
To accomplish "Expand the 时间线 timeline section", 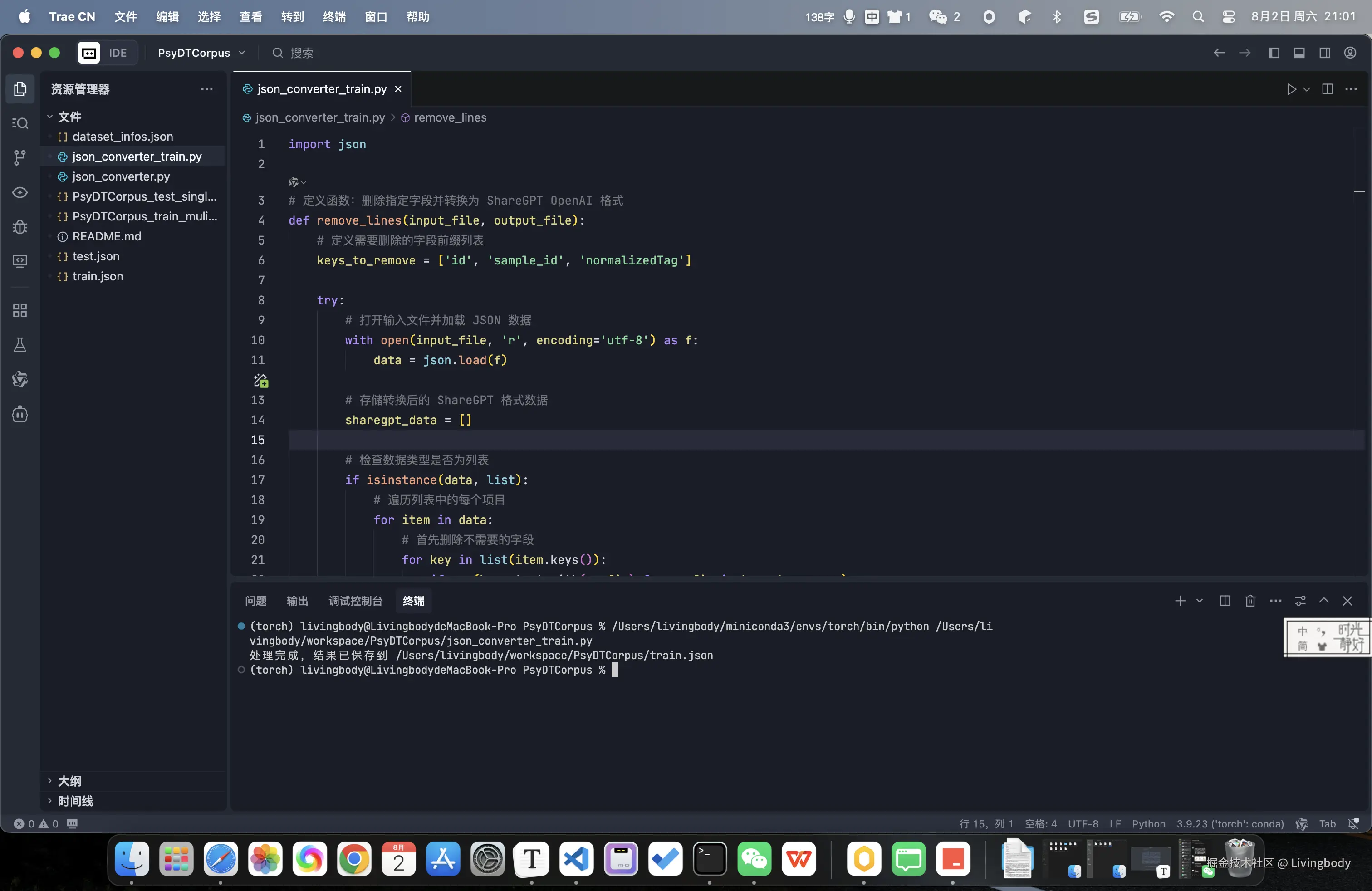I will click(75, 801).
